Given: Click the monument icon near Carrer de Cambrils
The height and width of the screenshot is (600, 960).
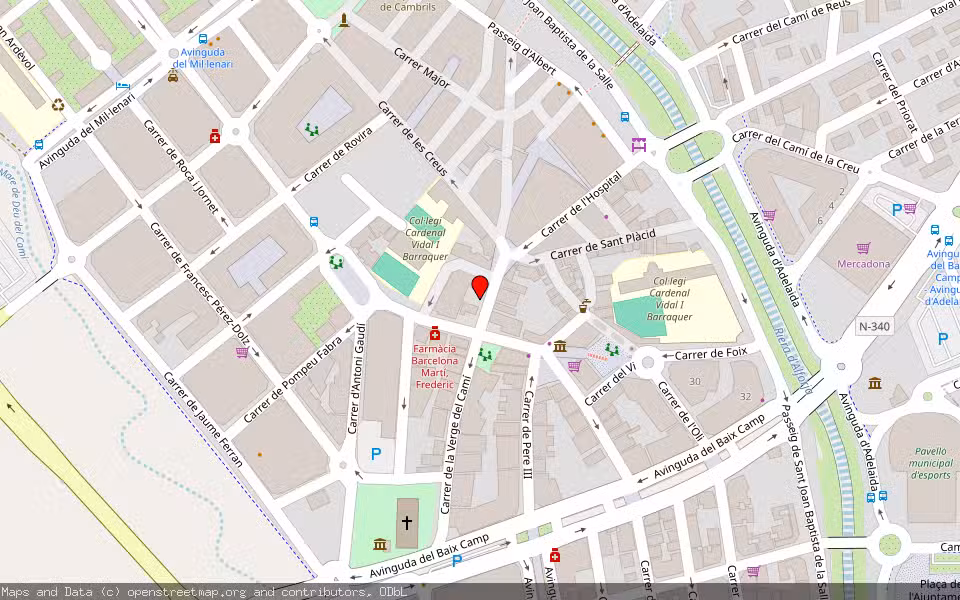Looking at the screenshot, I should 344,18.
